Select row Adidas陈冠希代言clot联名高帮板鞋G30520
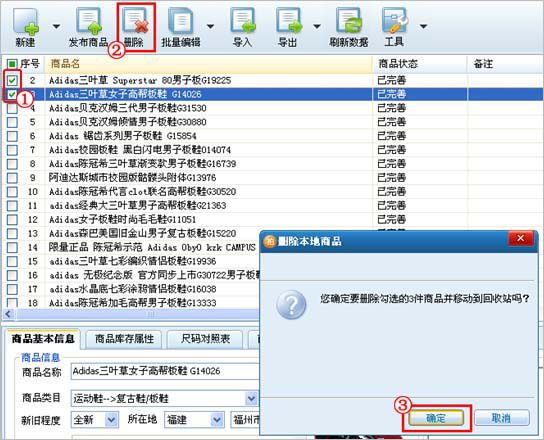544x440 pixels. (272, 192)
